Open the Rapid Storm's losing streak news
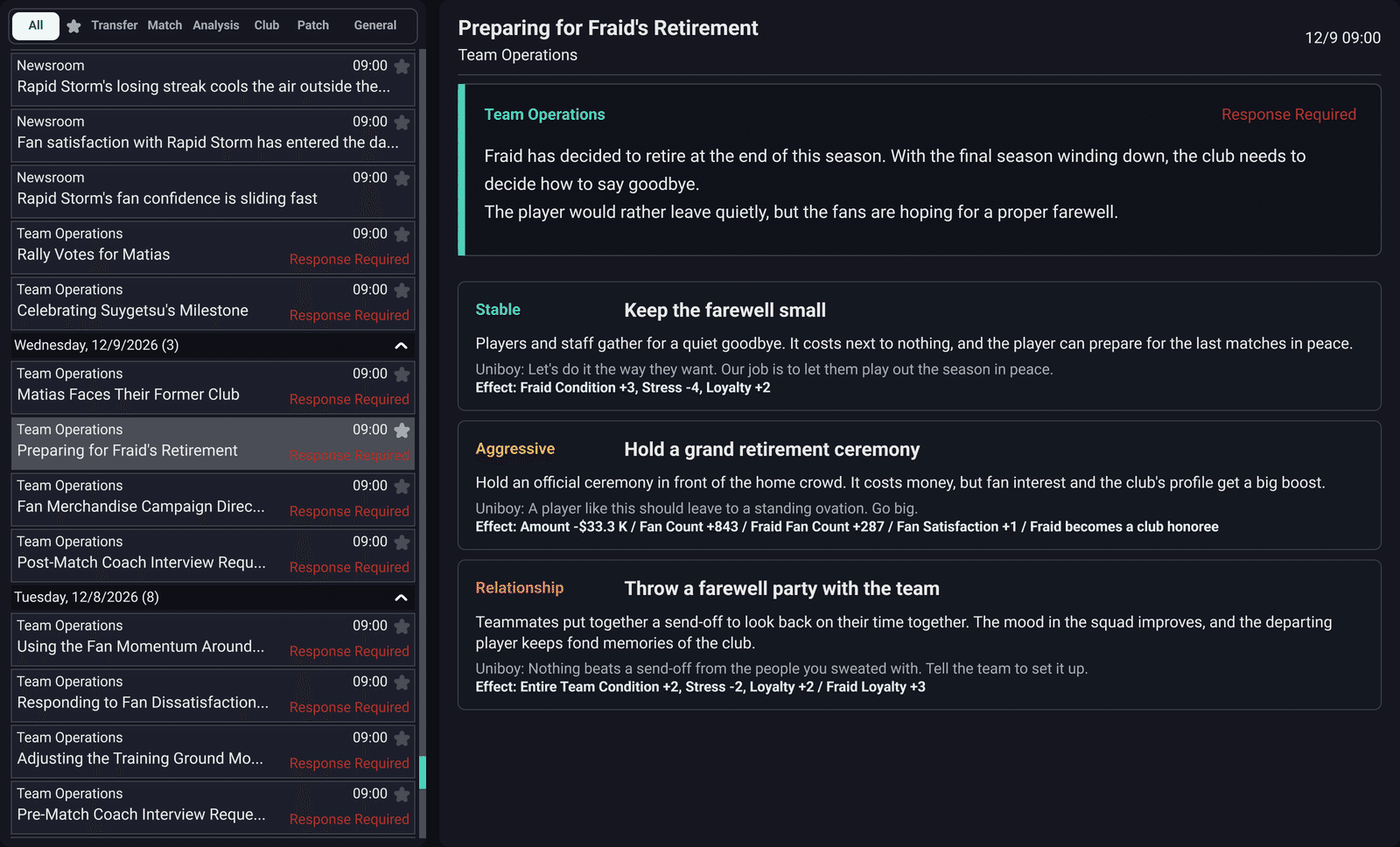The image size is (1400, 847). [x=213, y=78]
